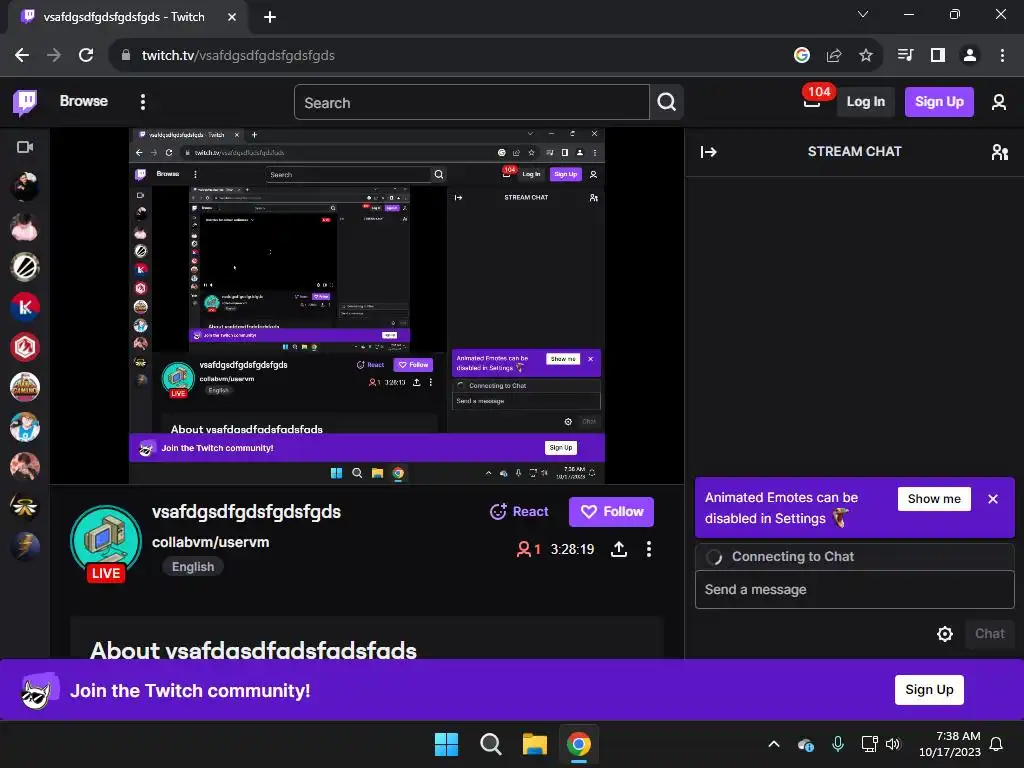Reload the page with the refresh icon
Image resolution: width=1024 pixels, height=768 pixels.
coord(86,56)
